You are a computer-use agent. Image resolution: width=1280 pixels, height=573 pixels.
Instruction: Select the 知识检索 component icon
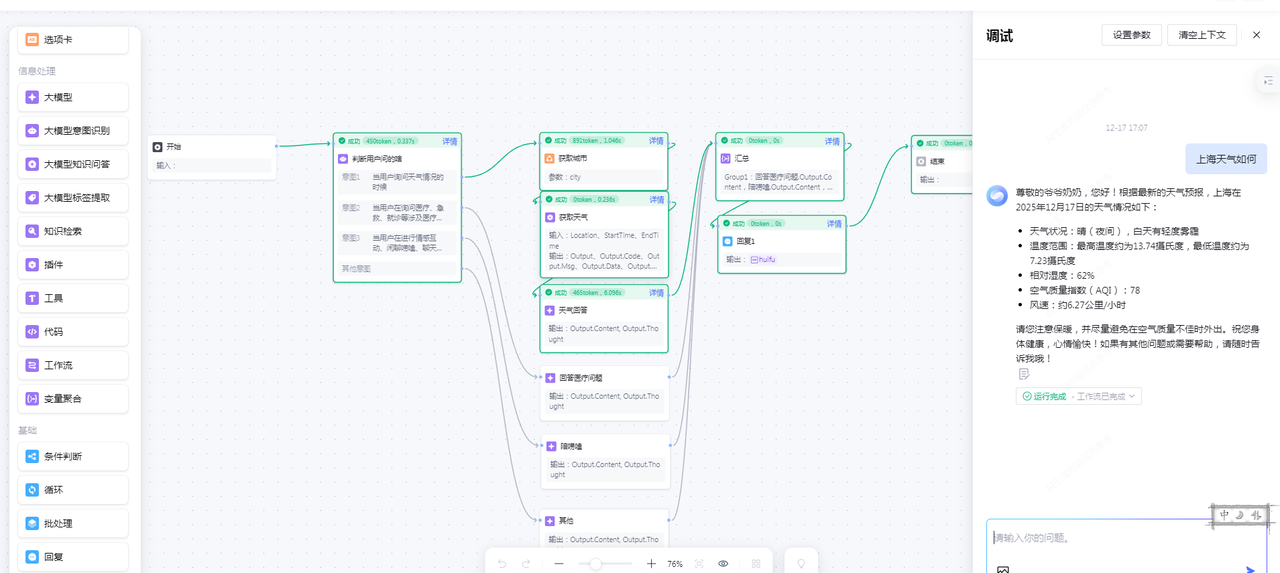pos(32,231)
